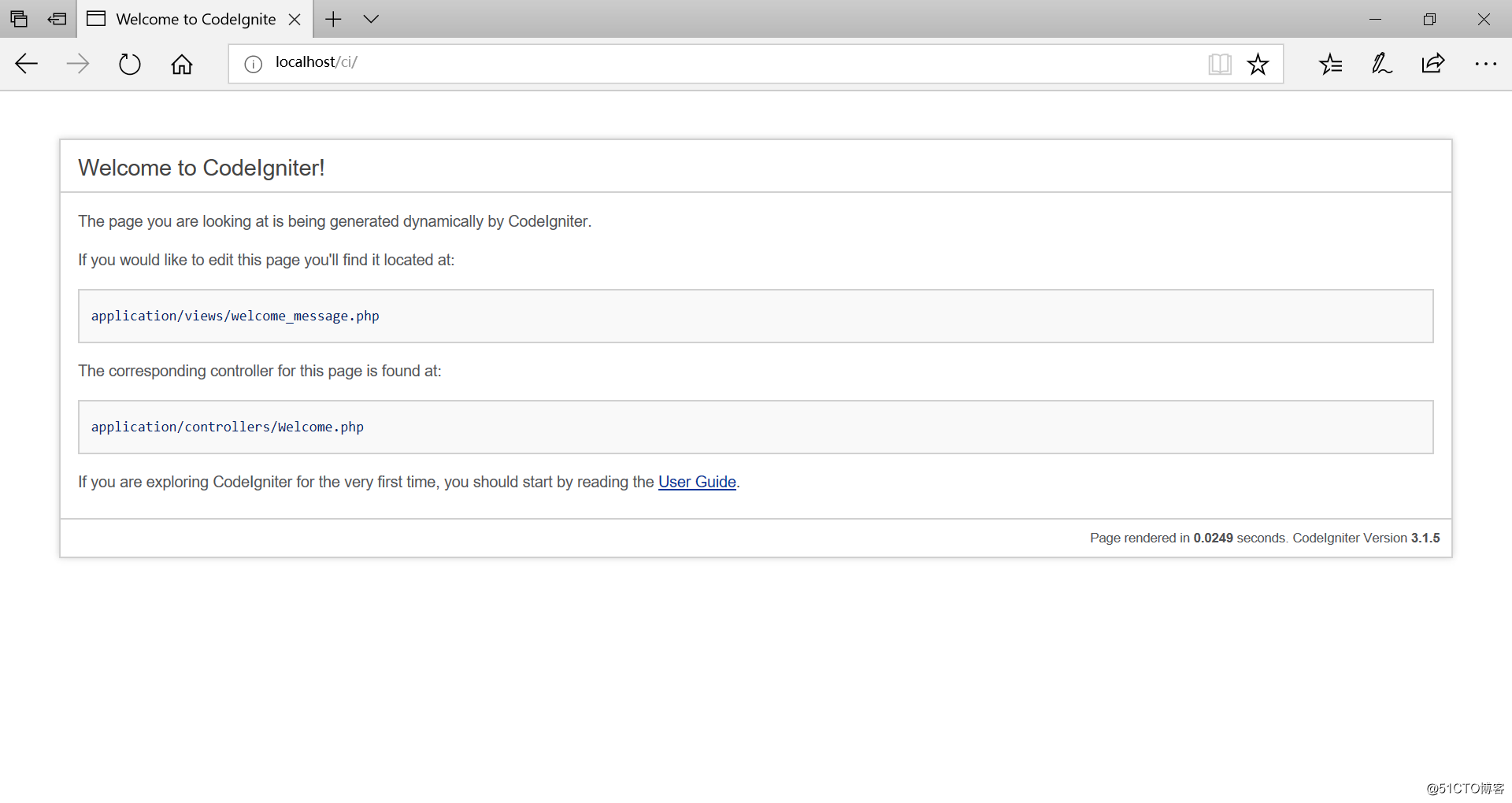1512x803 pixels.
Task: Go to the home page
Action: coord(182,64)
